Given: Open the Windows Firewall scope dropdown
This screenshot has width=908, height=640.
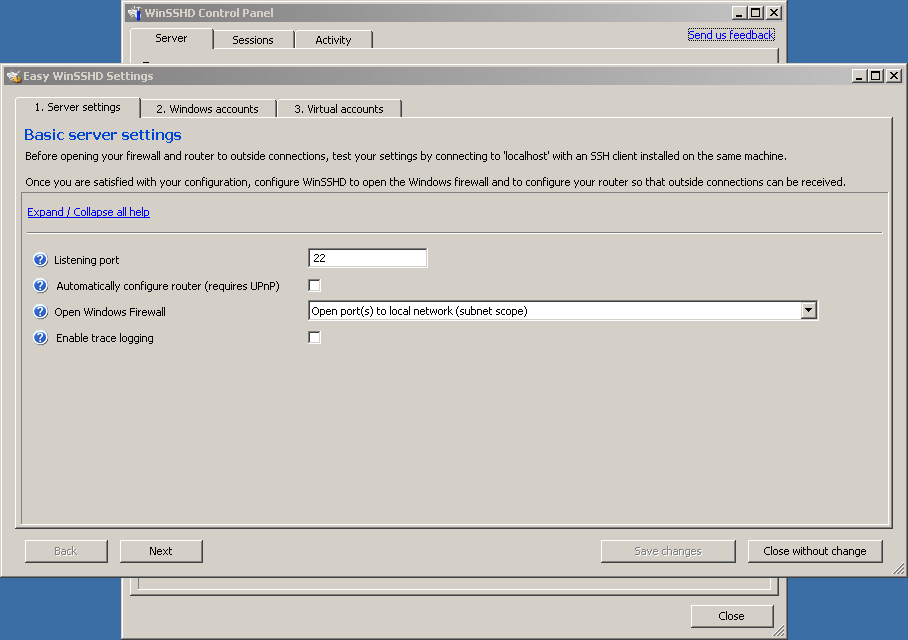Looking at the screenshot, I should coord(808,310).
